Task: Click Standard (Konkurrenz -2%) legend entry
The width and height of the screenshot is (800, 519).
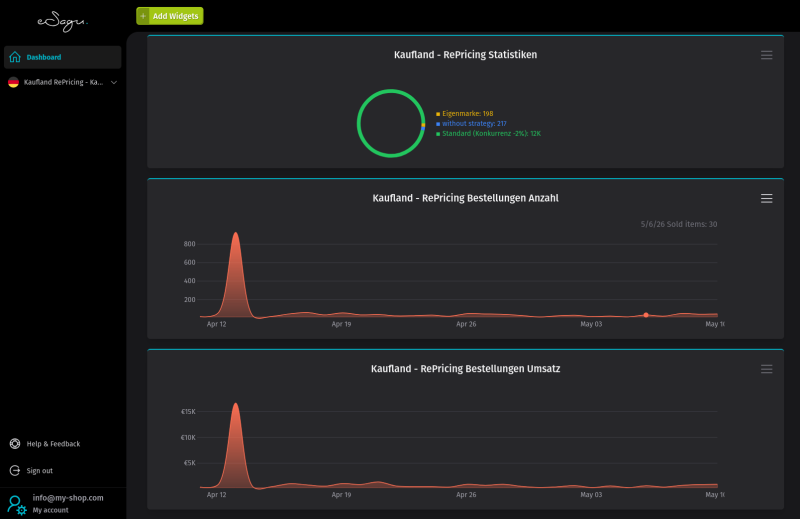Action: (x=488, y=134)
